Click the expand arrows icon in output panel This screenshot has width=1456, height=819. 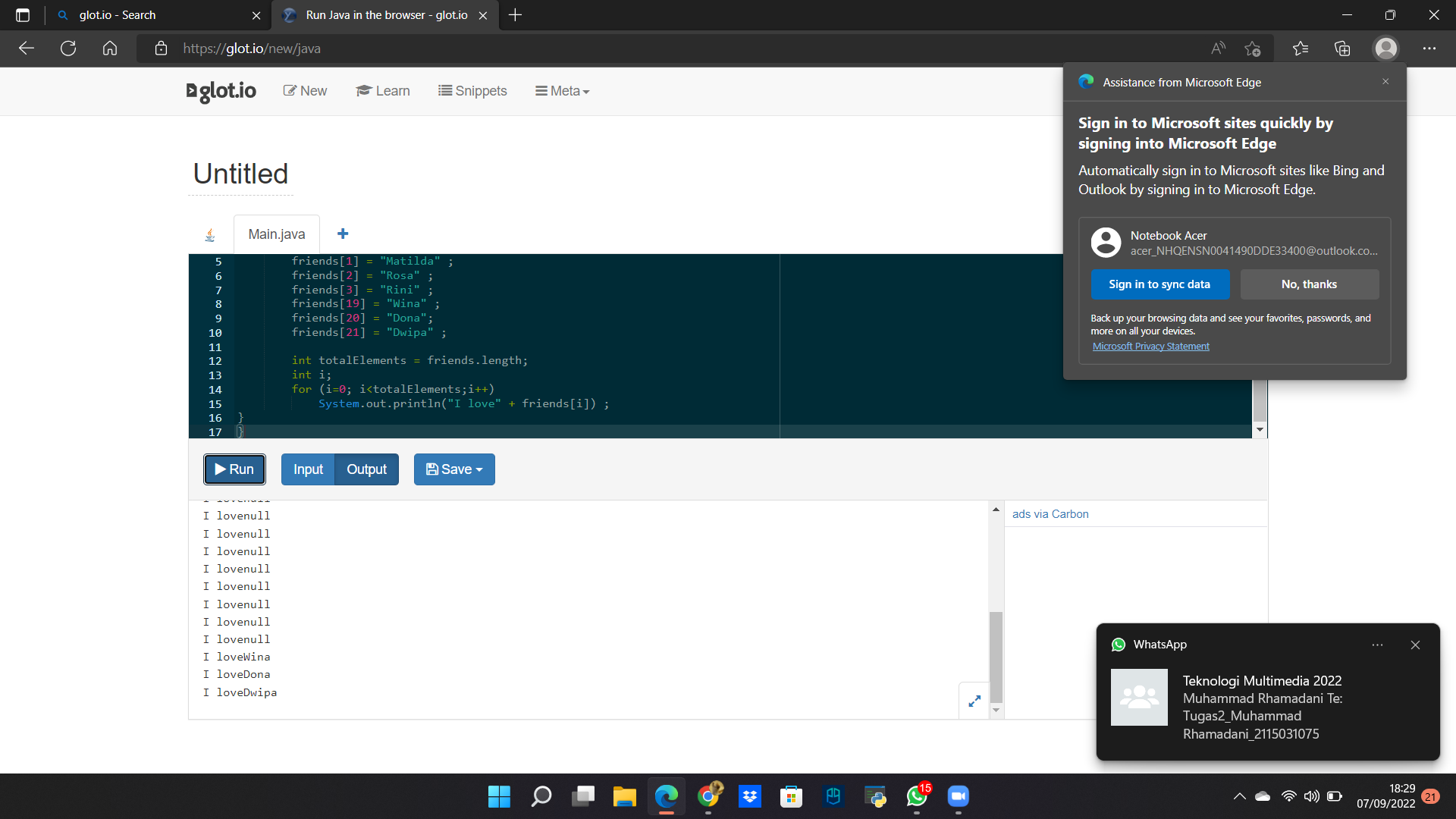(x=974, y=701)
